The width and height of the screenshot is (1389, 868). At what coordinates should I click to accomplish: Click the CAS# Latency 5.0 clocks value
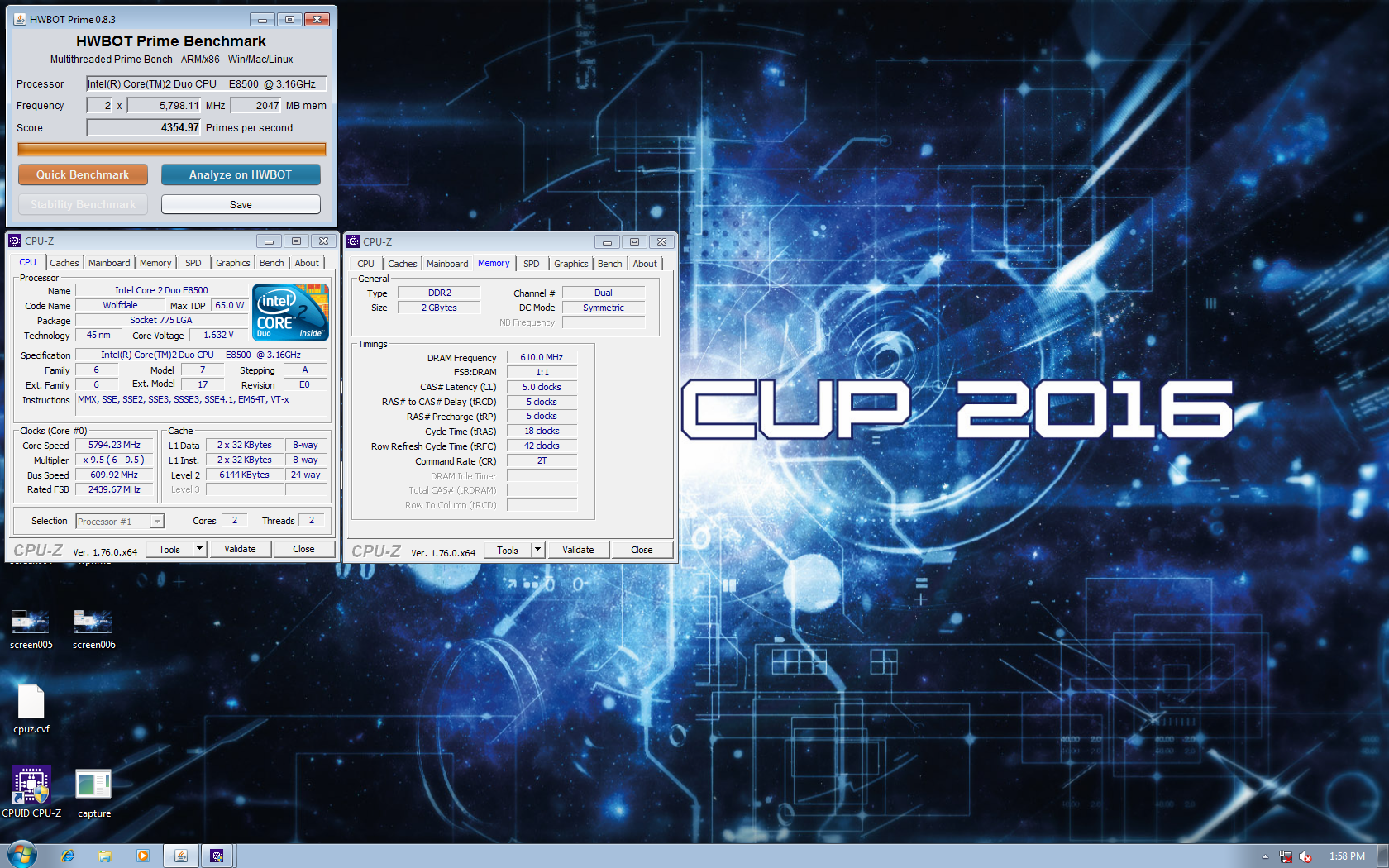coord(542,387)
